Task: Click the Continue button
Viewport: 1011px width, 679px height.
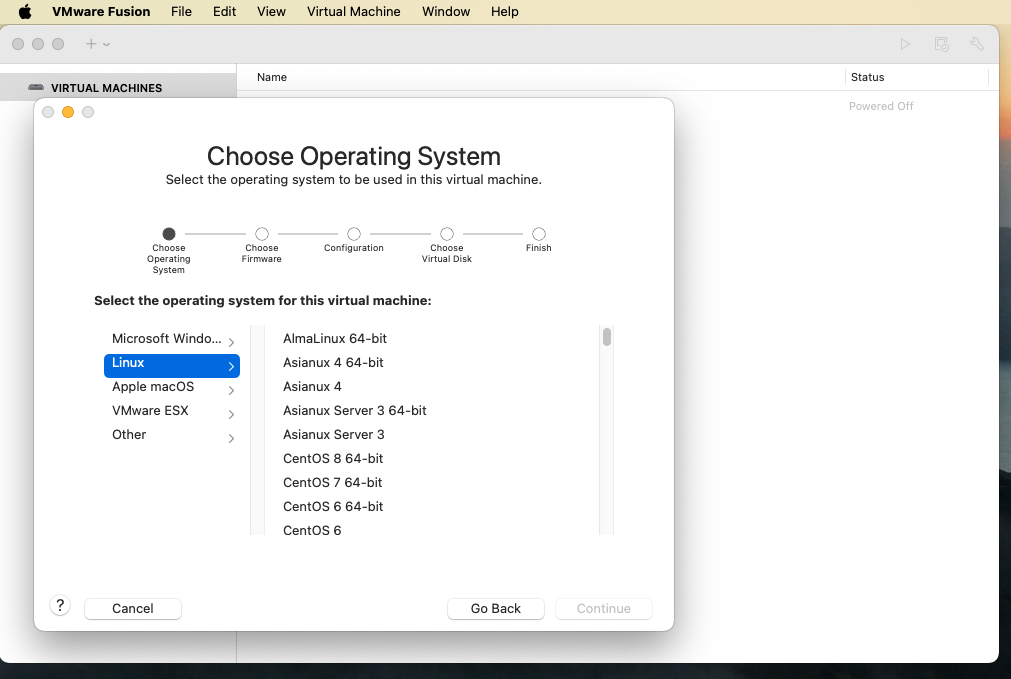Action: 604,609
